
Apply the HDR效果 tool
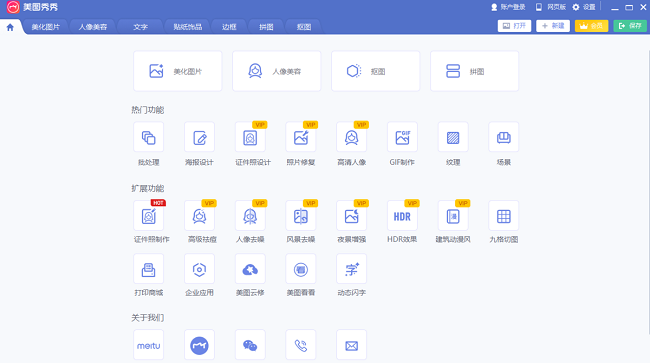[x=402, y=215]
